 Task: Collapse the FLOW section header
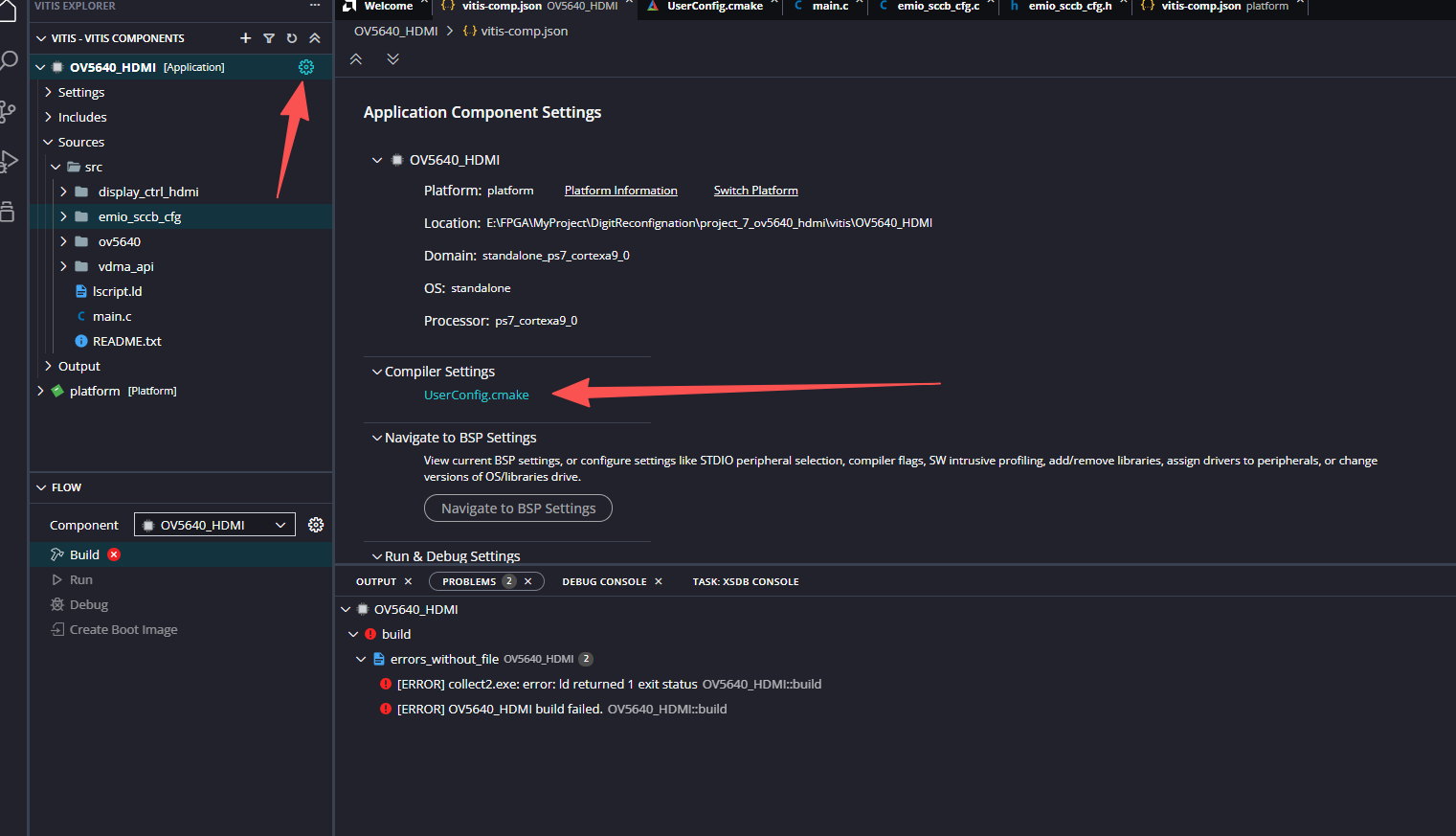tap(41, 487)
